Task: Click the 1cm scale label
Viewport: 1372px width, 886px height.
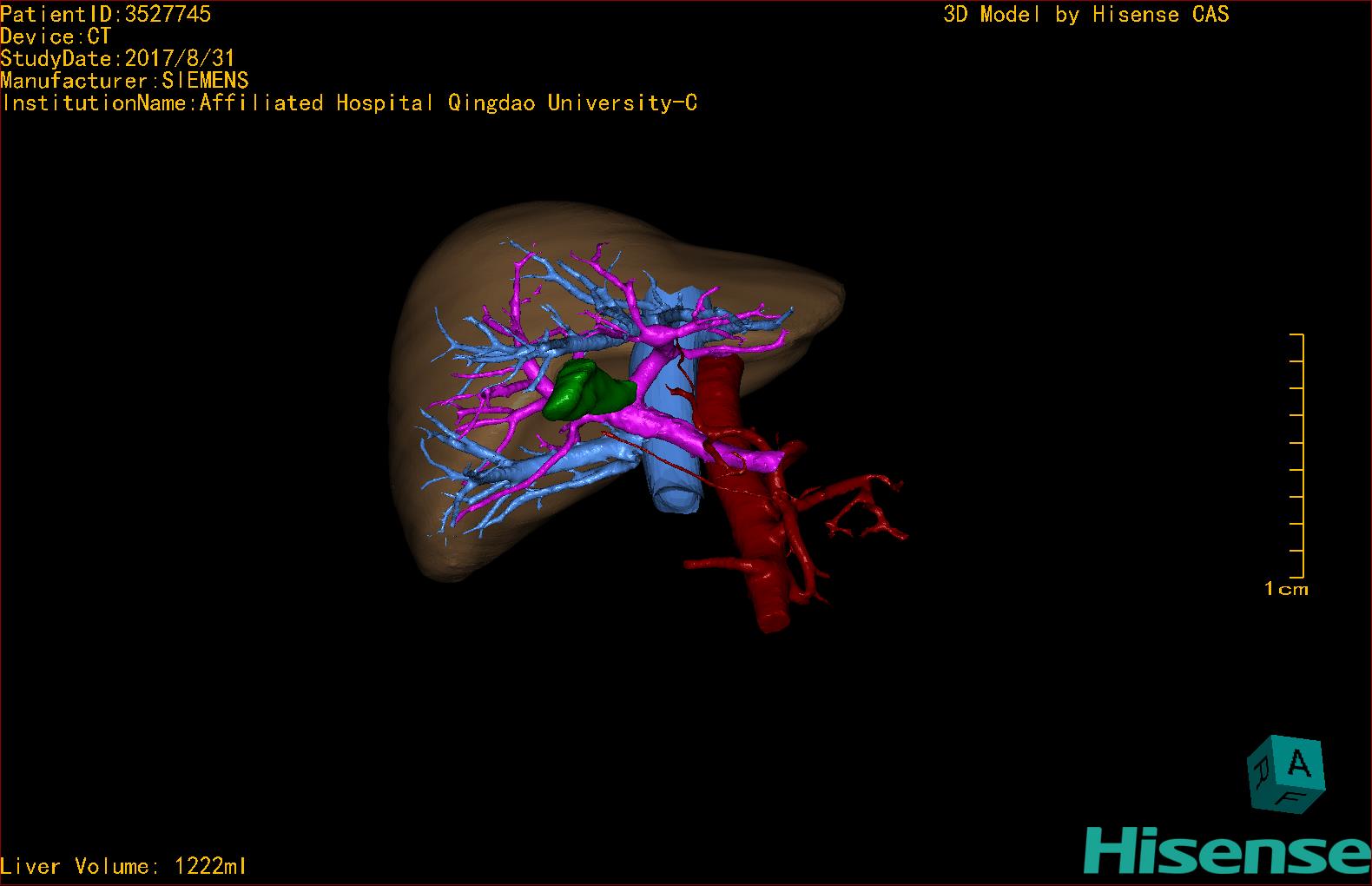Action: (1286, 589)
